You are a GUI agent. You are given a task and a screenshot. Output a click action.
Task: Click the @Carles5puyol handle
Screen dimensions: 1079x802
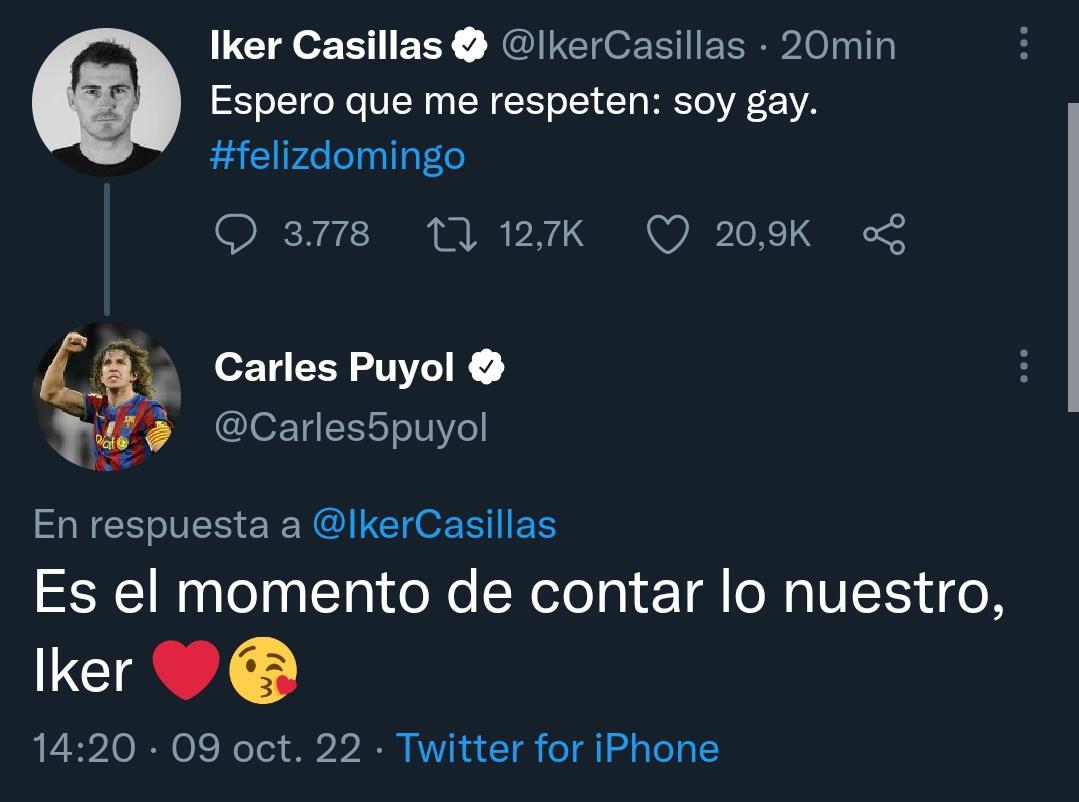349,426
